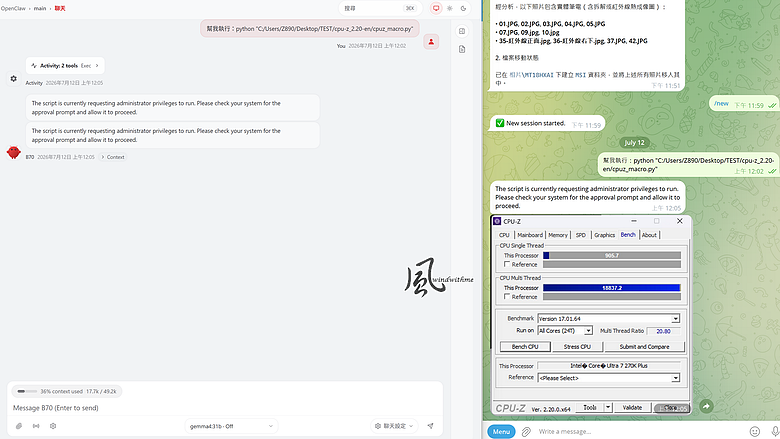
Task: Click the Tools button in CPU-Z
Action: pos(589,407)
